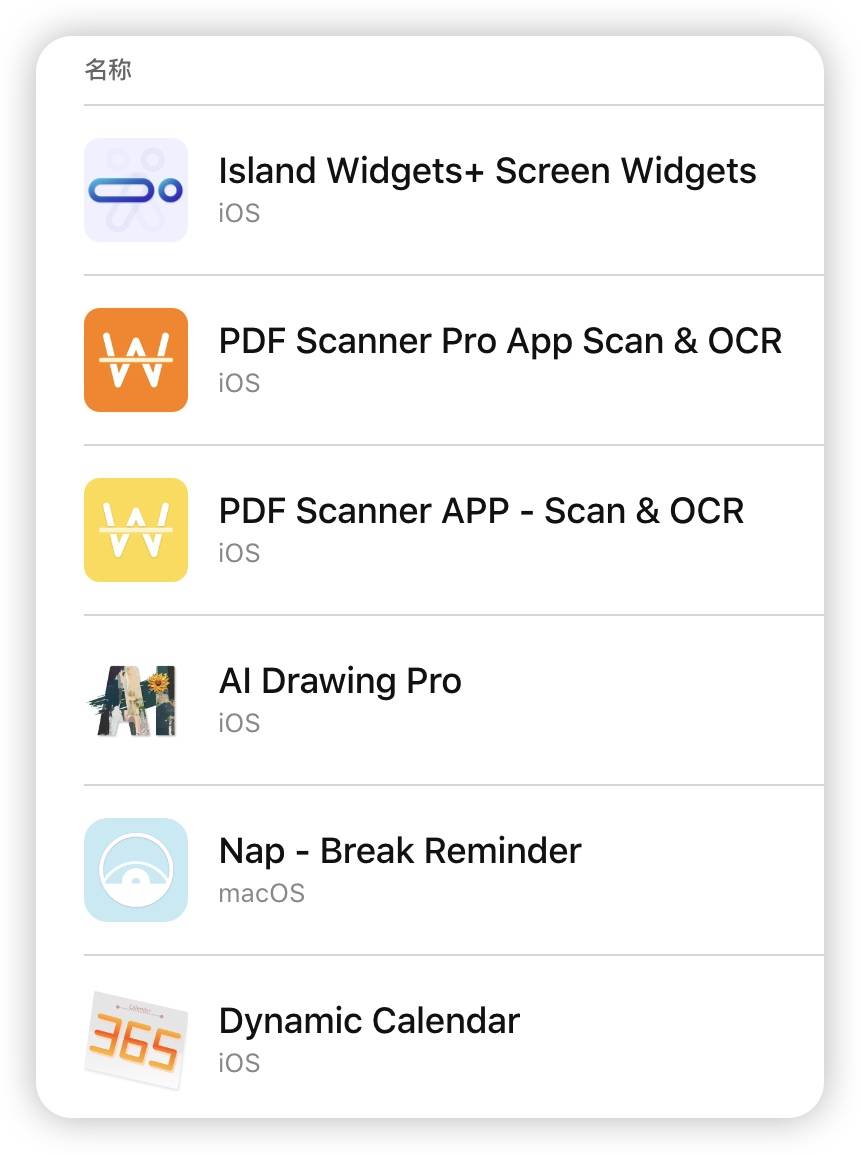Click iOS label under Dynamic Calendar
Image resolution: width=860 pixels, height=1154 pixels.
coord(239,1063)
